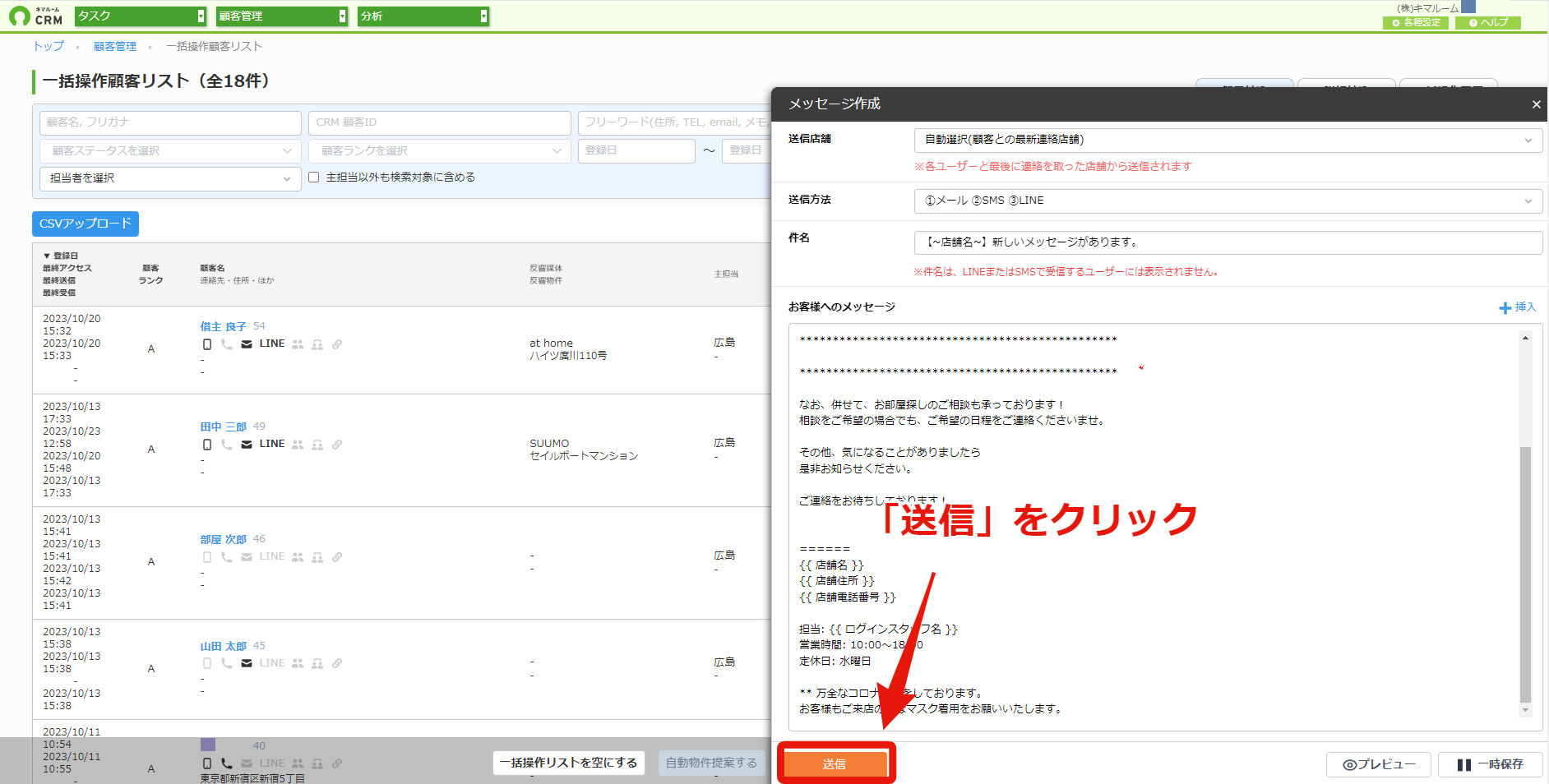1549x784 pixels.
Task: Click the LINE label for 借主 良子
Action: 272,344
